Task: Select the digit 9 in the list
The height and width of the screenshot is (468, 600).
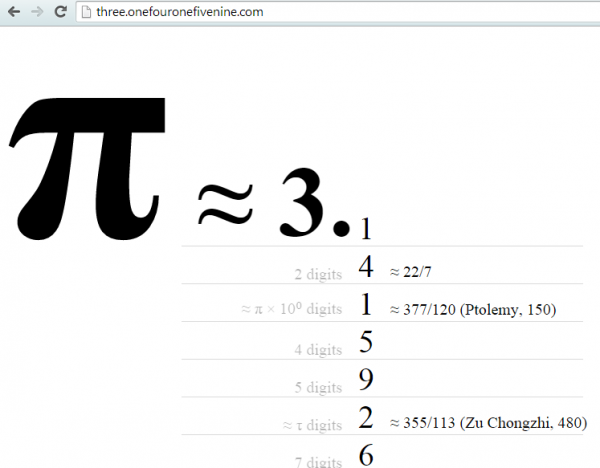Action: point(366,381)
